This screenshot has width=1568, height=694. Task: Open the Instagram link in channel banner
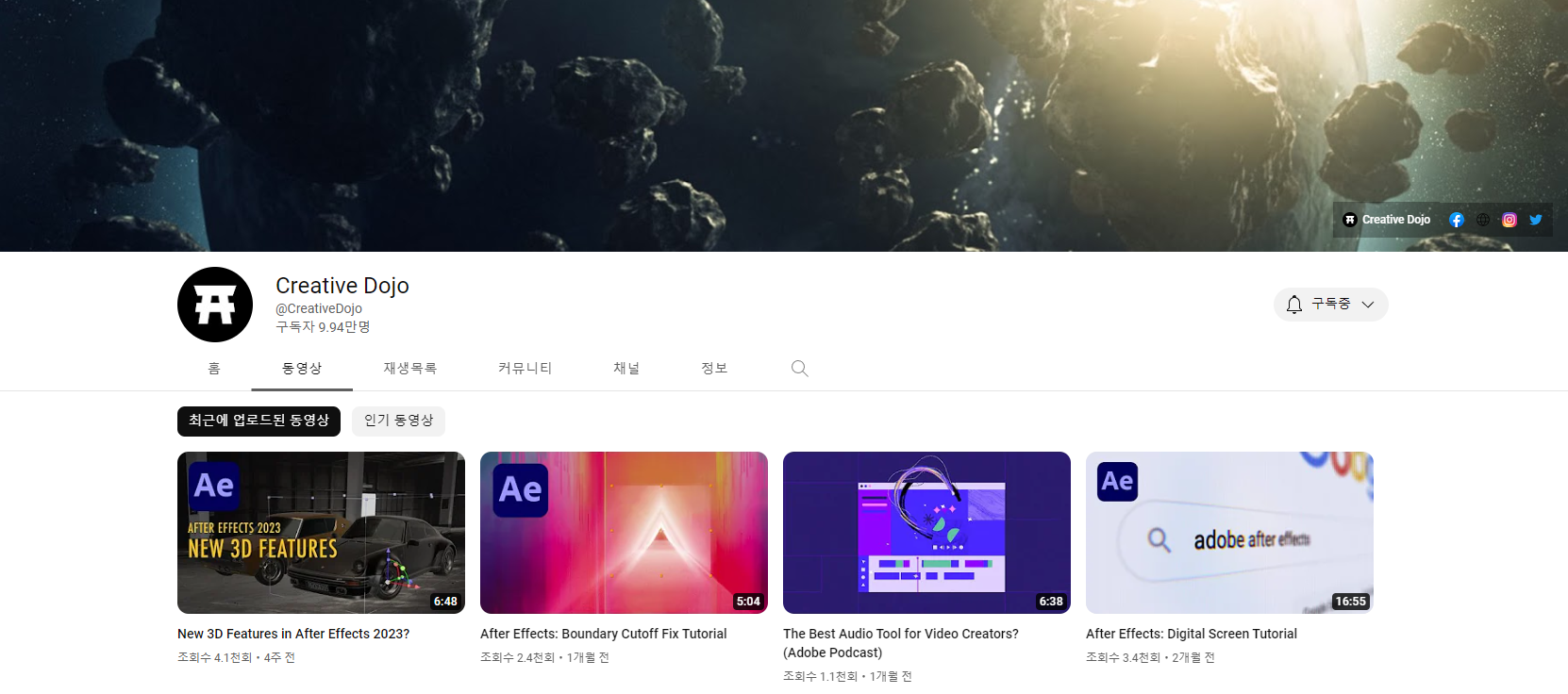[1510, 220]
